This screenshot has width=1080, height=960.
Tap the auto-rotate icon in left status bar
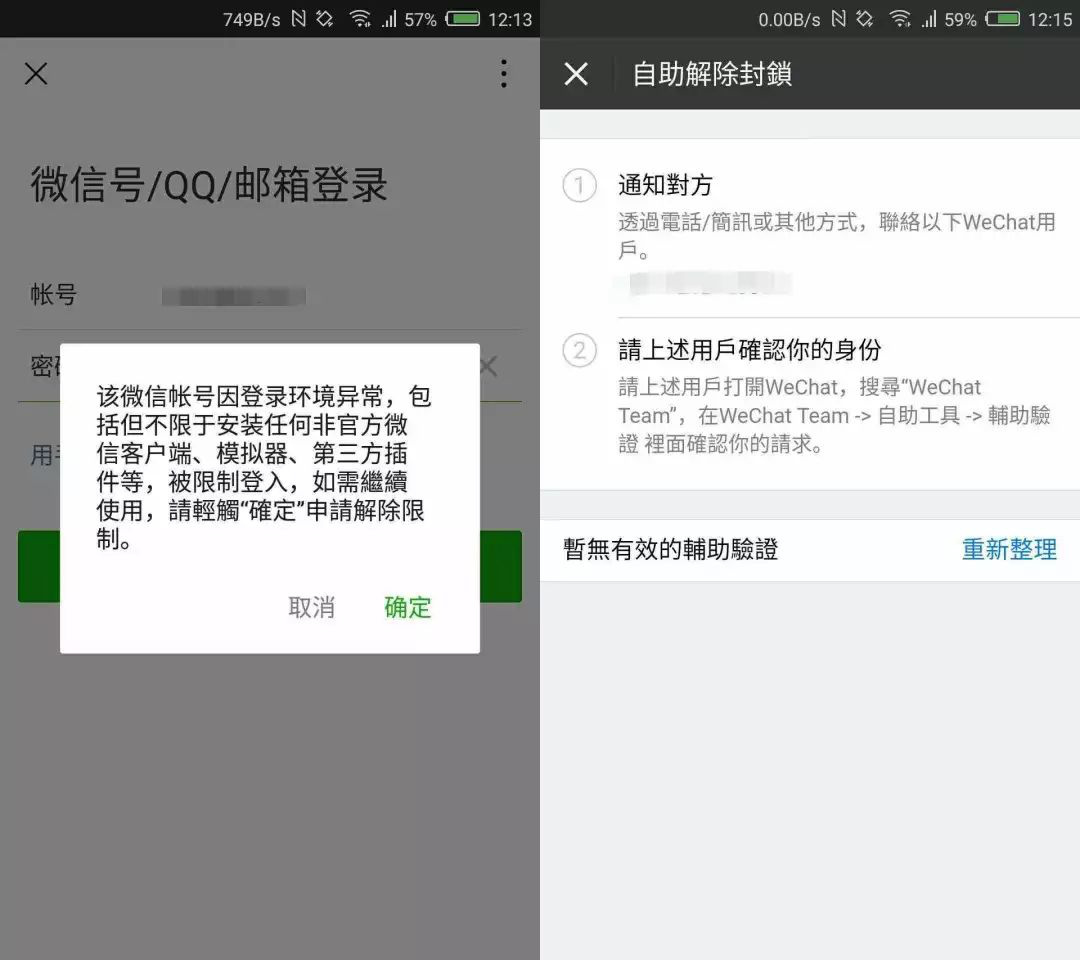(324, 19)
